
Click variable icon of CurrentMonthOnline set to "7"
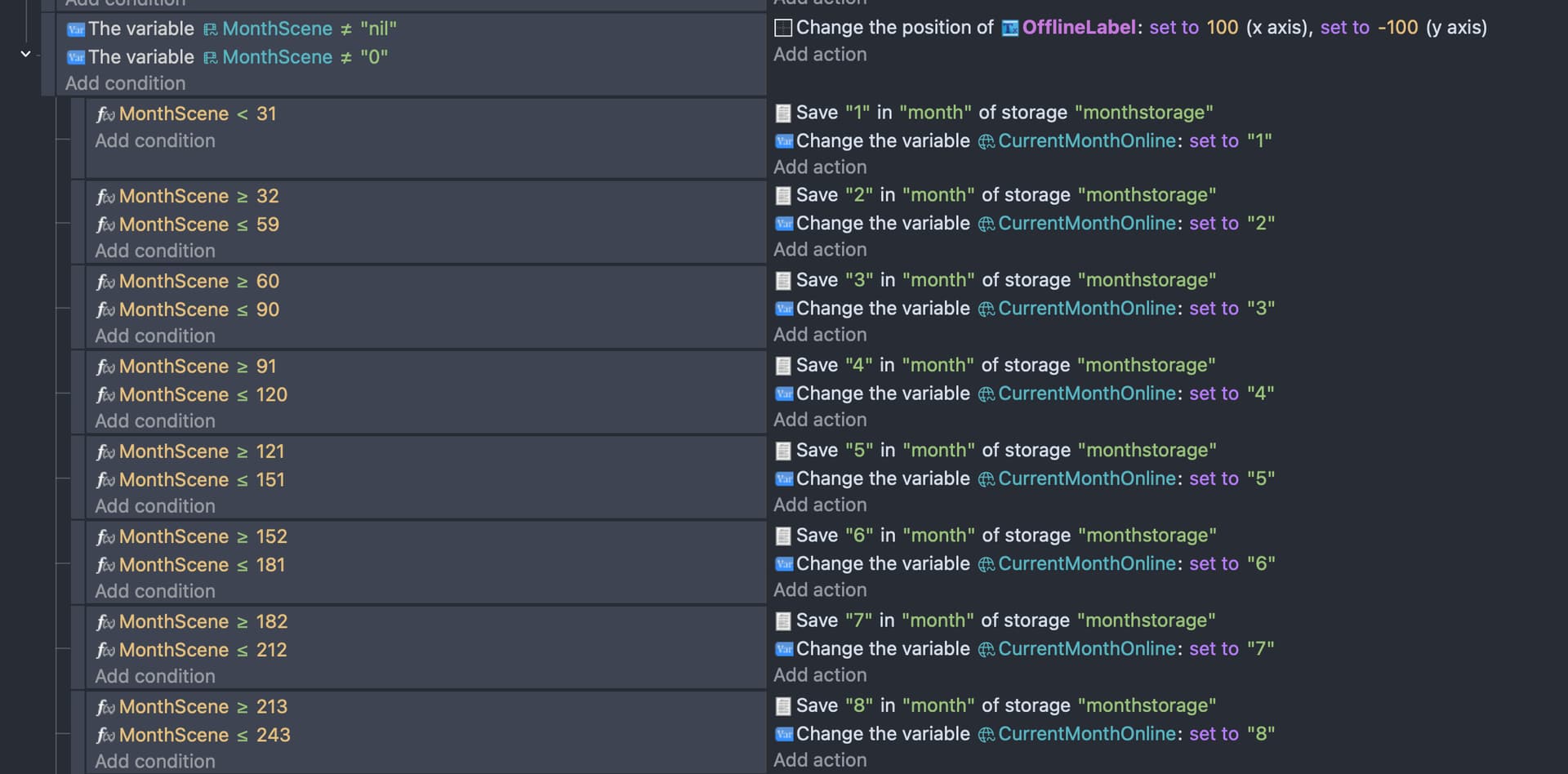[x=784, y=649]
